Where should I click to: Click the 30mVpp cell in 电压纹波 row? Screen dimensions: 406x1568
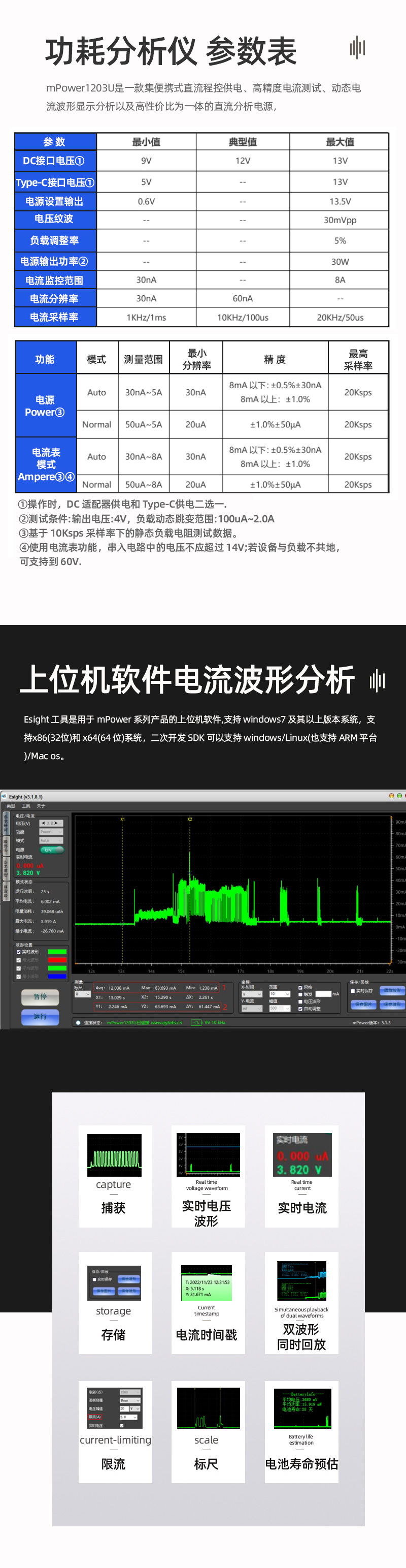(x=340, y=221)
